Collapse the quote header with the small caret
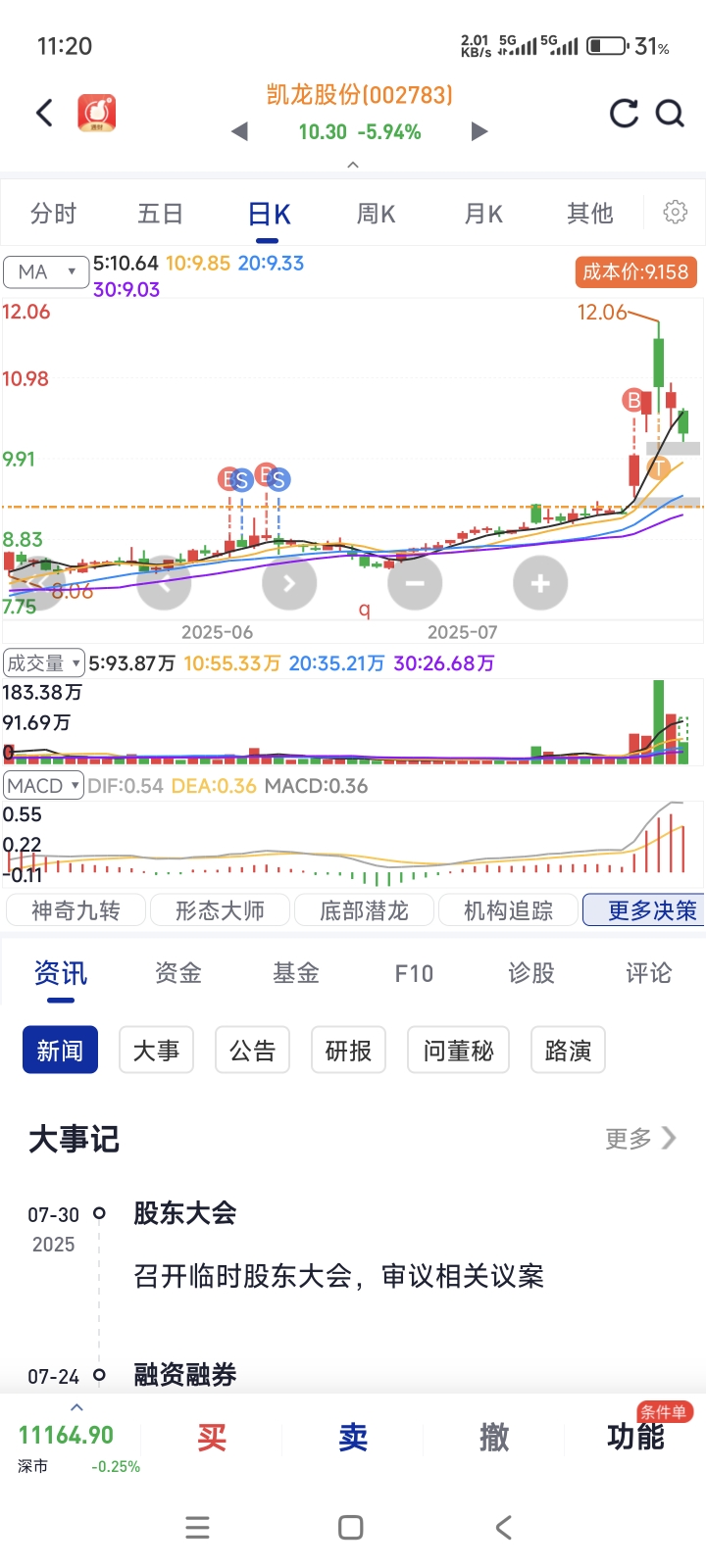The image size is (706, 1568). [353, 165]
